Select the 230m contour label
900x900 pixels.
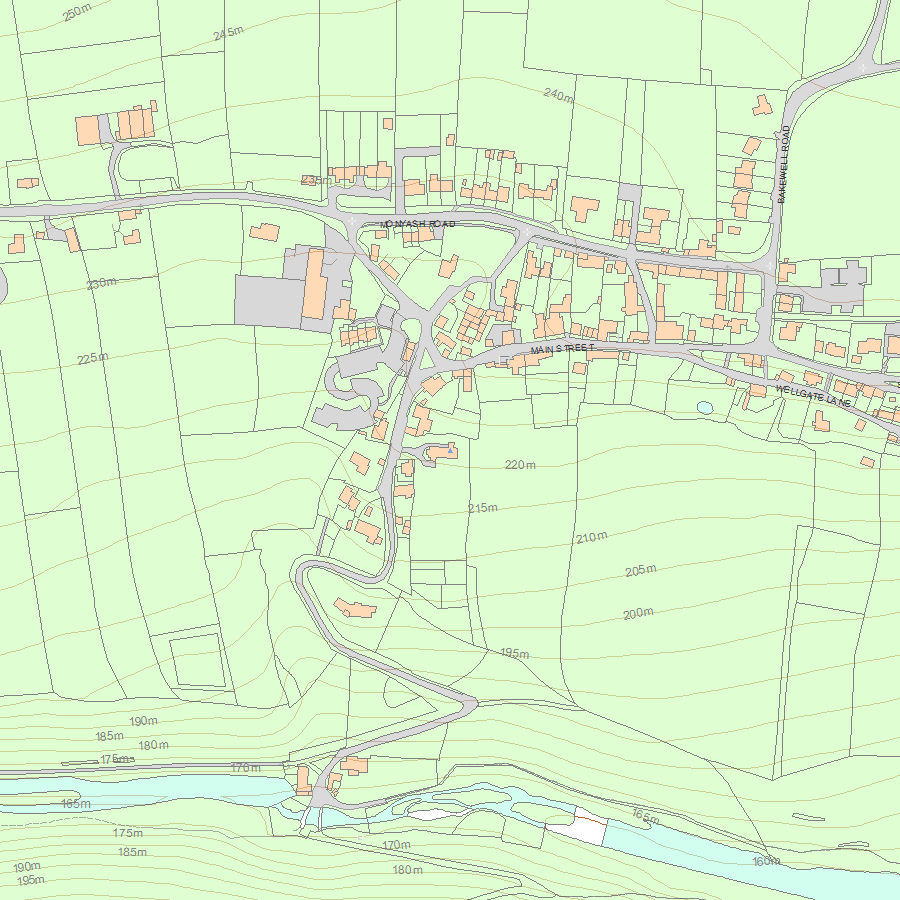pos(102,283)
